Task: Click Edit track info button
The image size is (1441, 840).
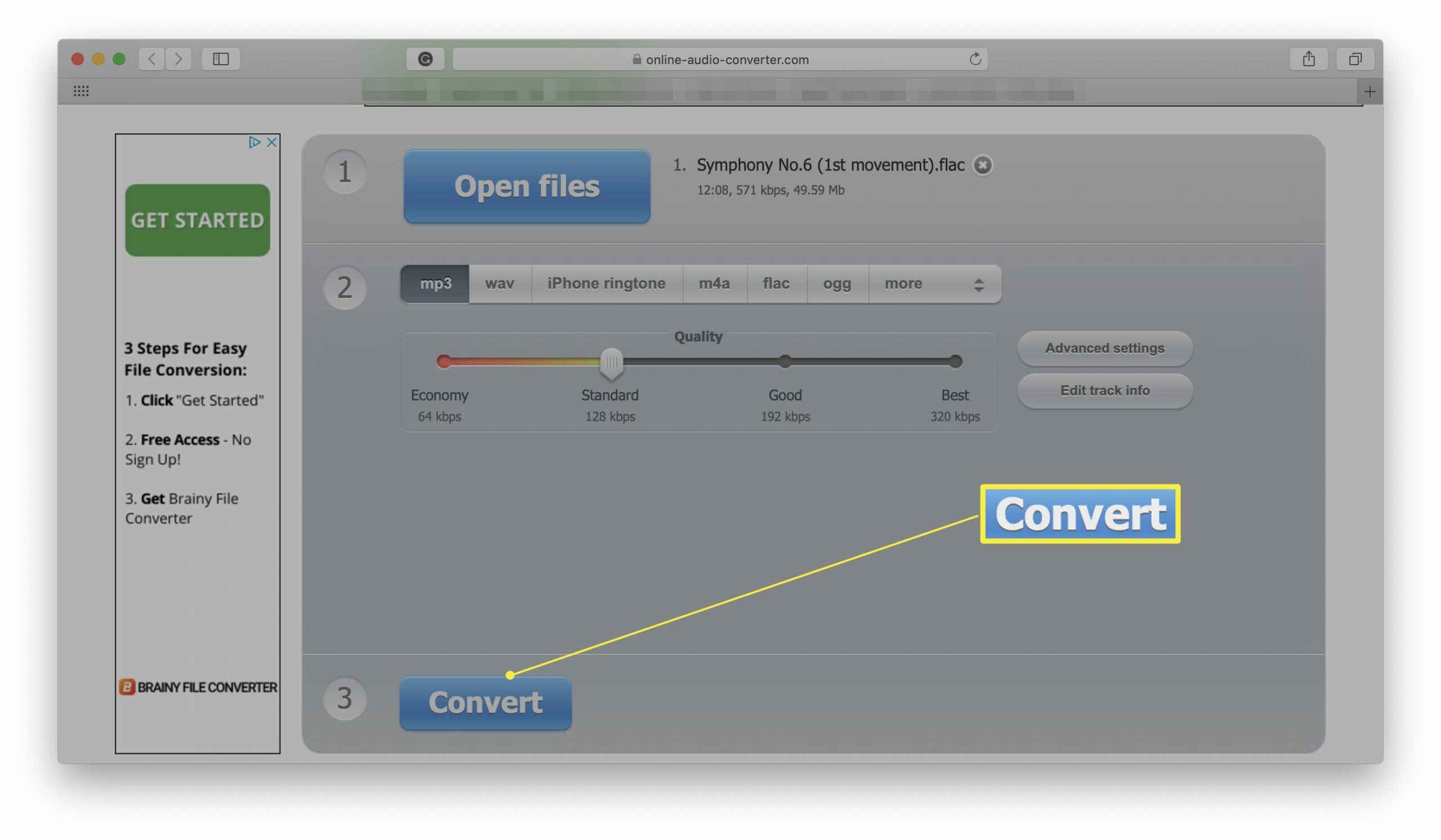Action: click(x=1104, y=390)
